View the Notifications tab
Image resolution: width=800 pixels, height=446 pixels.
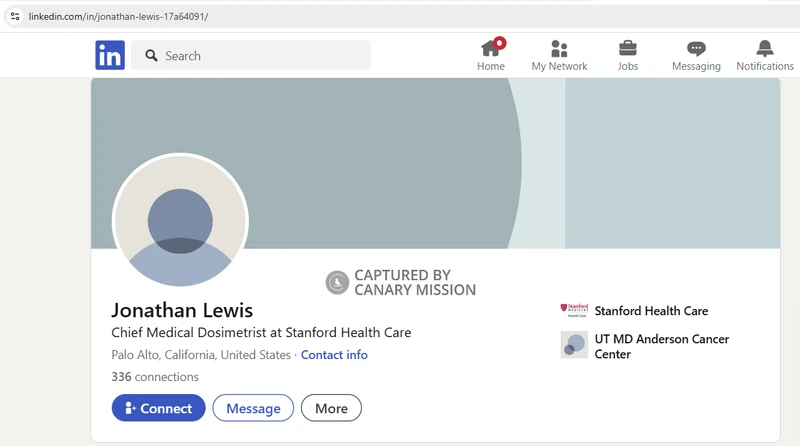coord(765,55)
